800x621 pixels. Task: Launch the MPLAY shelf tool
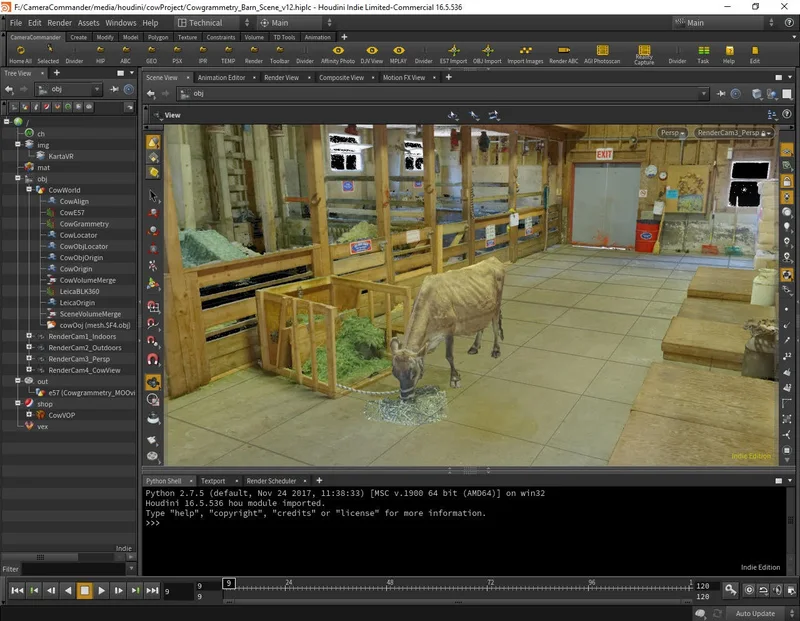398,54
